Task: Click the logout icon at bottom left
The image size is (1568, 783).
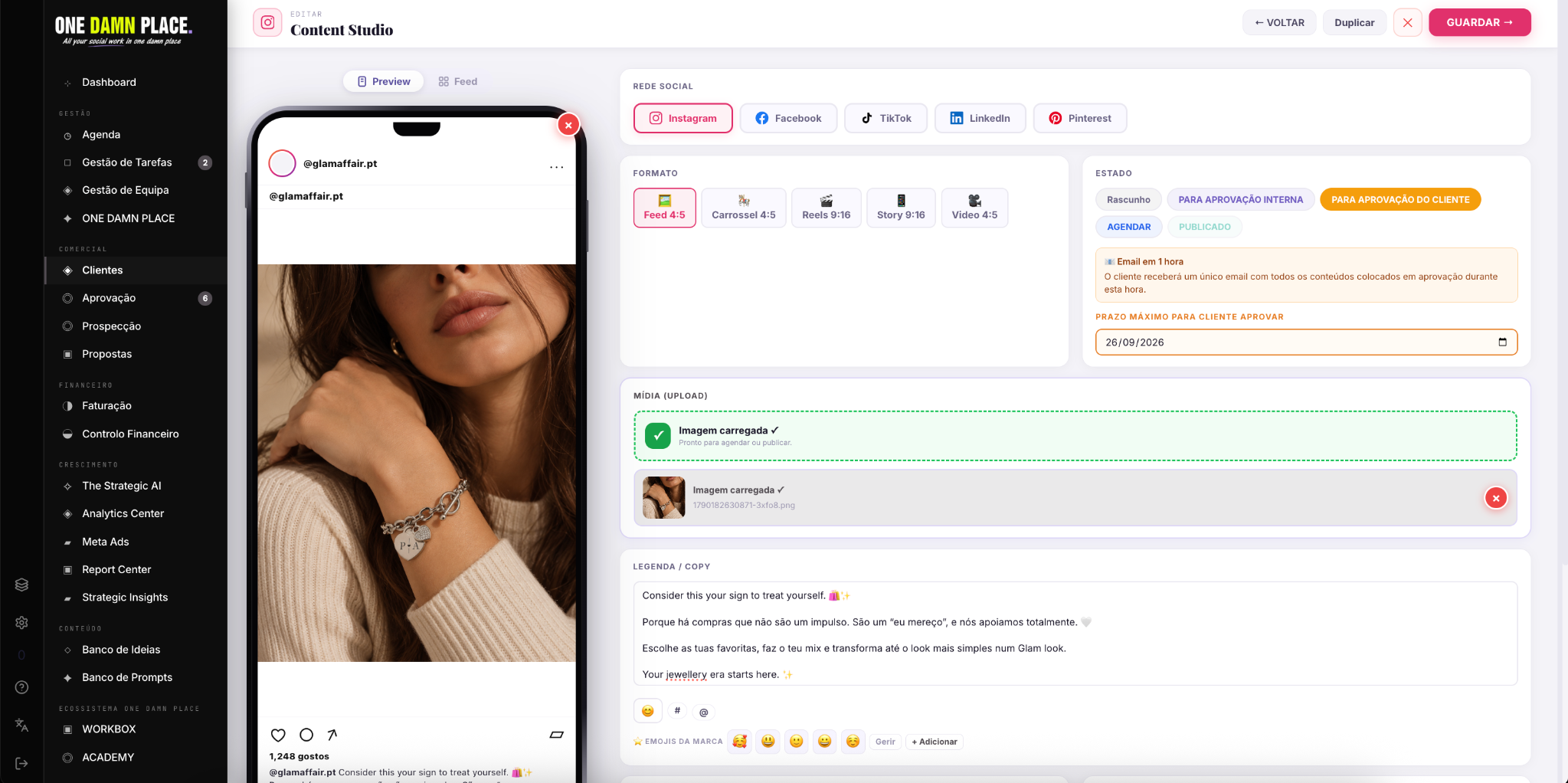Action: pos(21,763)
